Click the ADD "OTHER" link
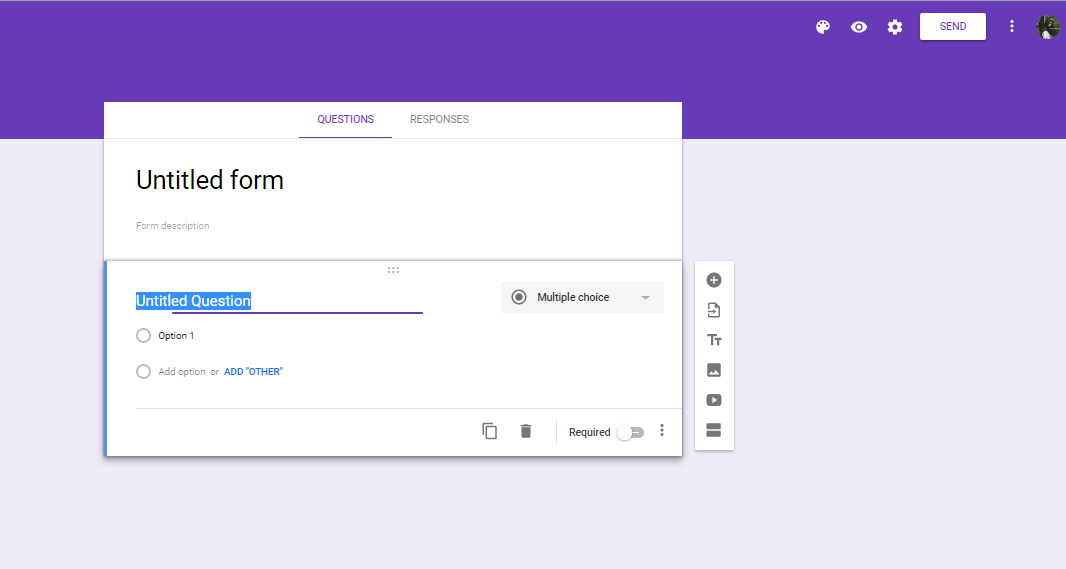The height and width of the screenshot is (569, 1066). [x=254, y=372]
